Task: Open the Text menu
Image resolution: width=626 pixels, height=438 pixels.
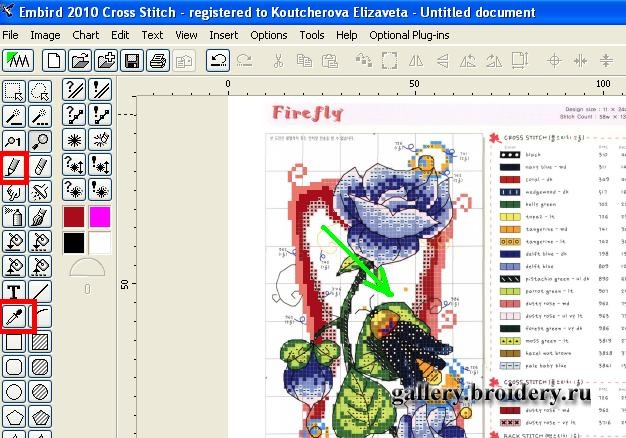Action: click(152, 35)
